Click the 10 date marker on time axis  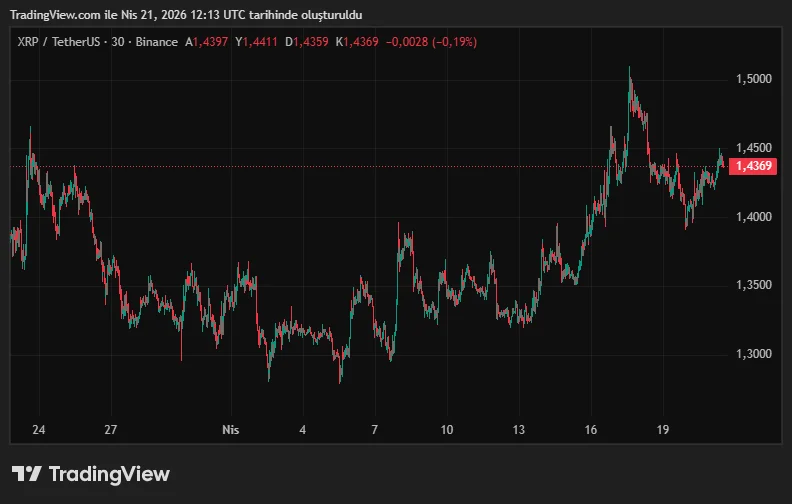[x=447, y=430]
